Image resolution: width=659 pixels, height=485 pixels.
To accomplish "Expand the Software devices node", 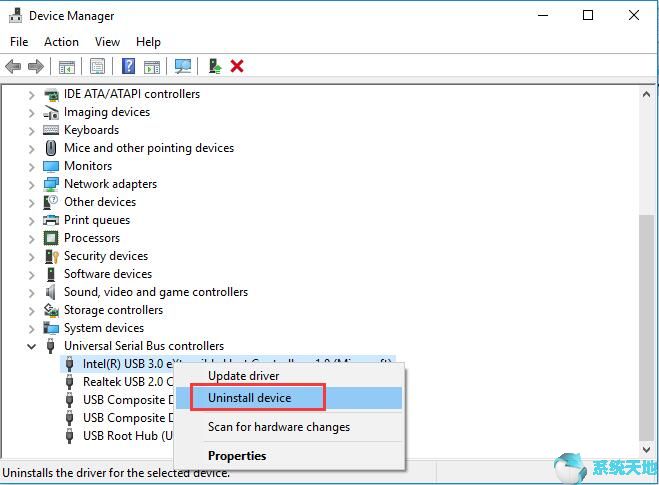I will click(31, 275).
